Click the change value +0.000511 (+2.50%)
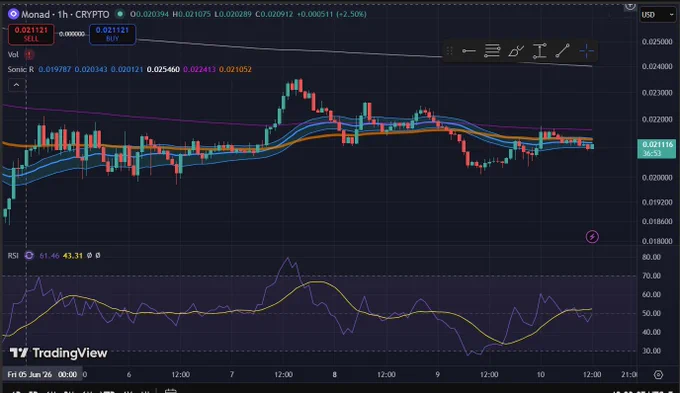 [x=332, y=14]
